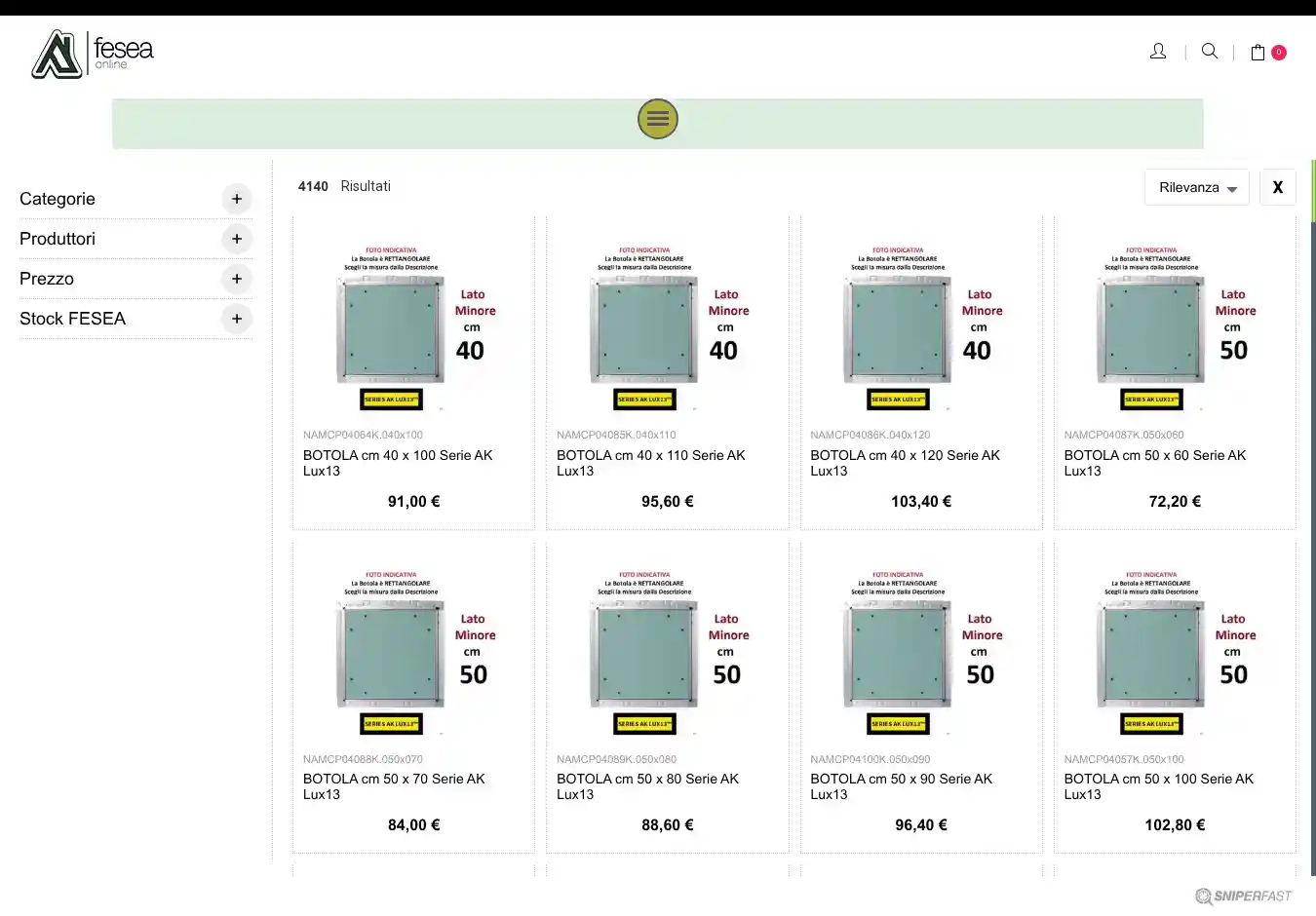Open the user account icon
This screenshot has width=1316, height=916.
[x=1158, y=52]
